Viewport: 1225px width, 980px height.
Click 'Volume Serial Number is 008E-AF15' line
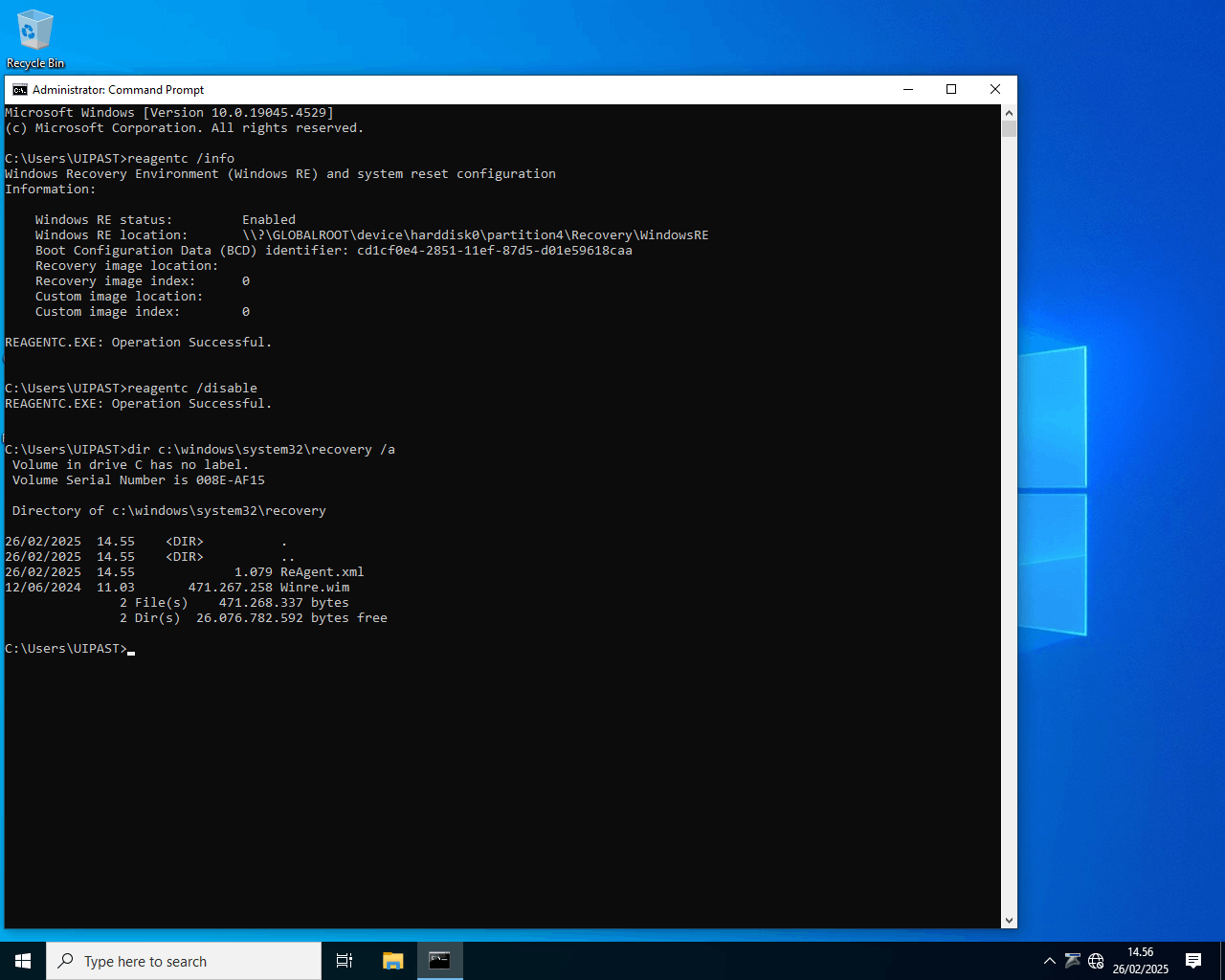click(x=139, y=479)
